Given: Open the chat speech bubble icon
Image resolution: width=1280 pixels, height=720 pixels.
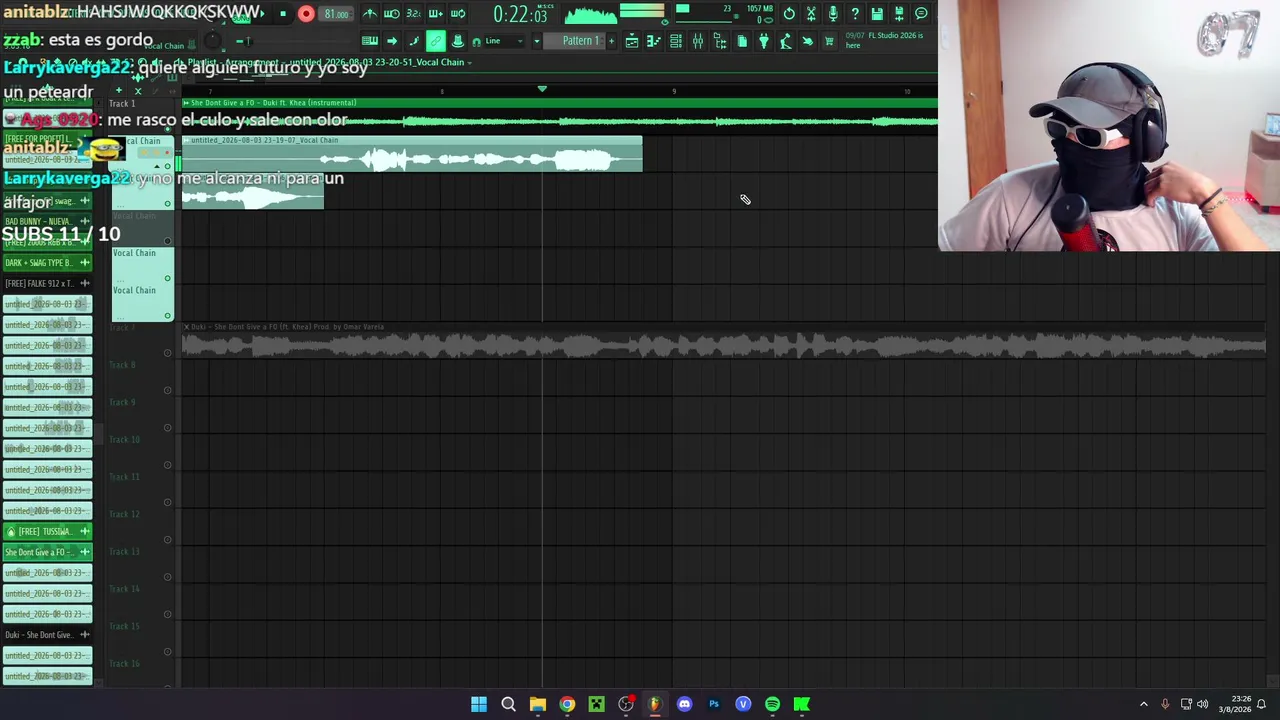Looking at the screenshot, I should coord(921,14).
